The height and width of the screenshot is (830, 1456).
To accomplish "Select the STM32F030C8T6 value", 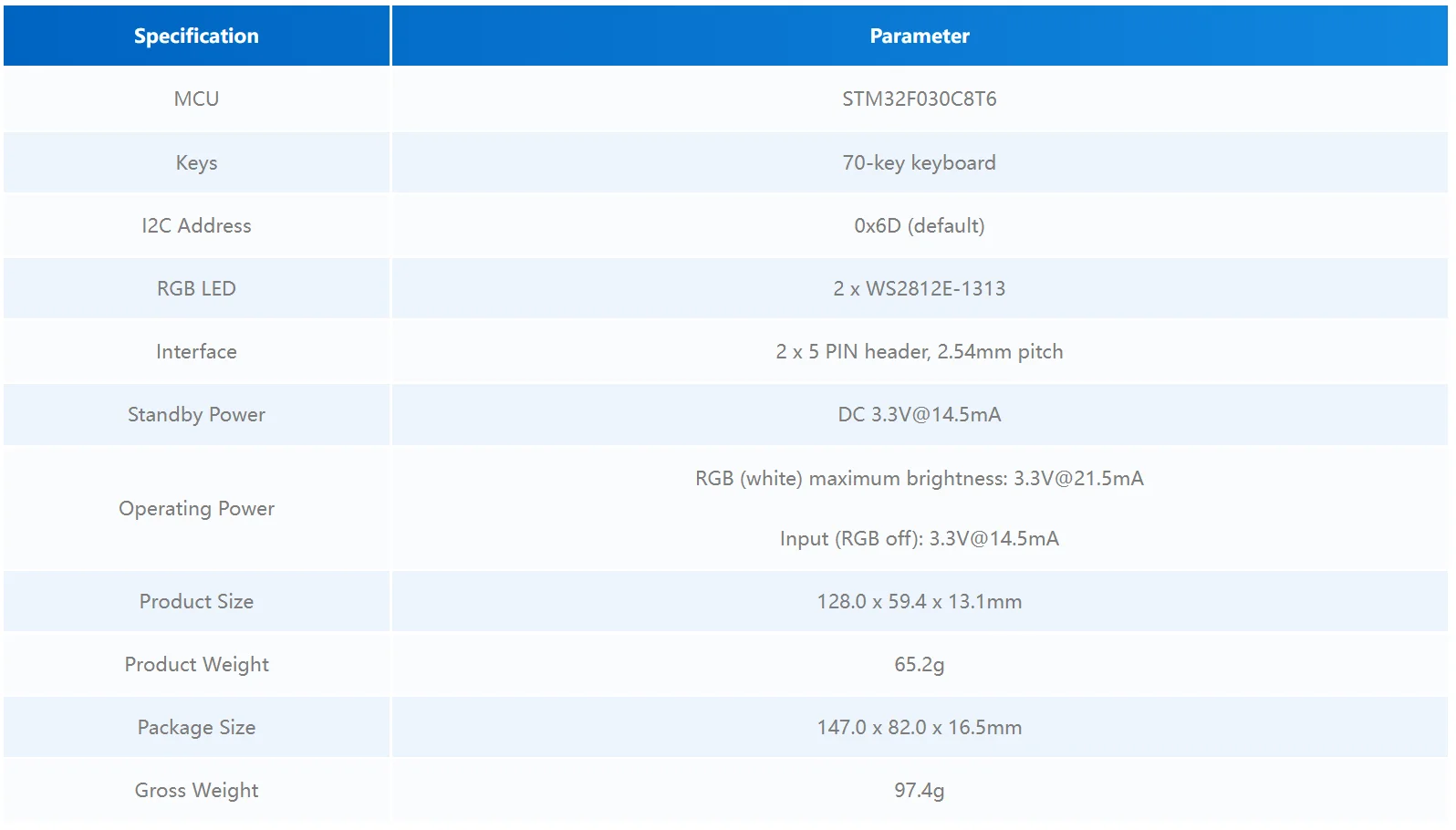I will [920, 99].
